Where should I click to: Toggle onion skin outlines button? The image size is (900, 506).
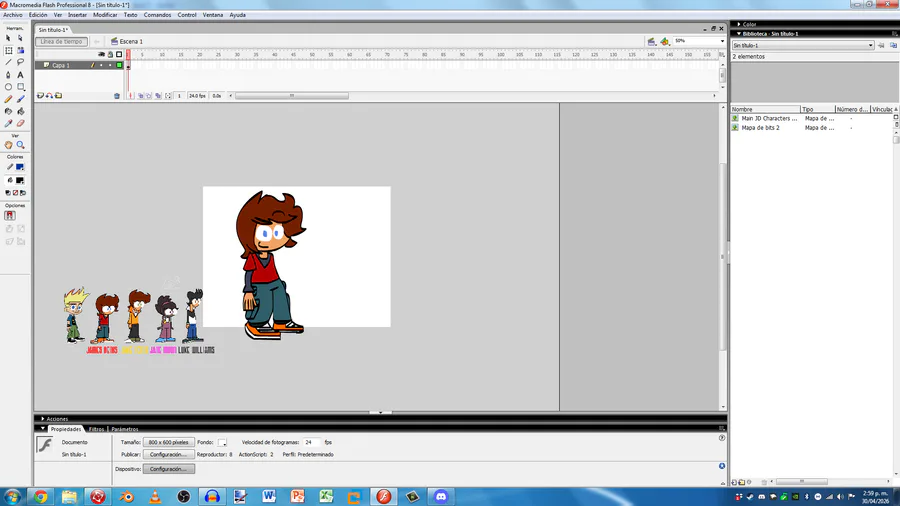point(149,96)
